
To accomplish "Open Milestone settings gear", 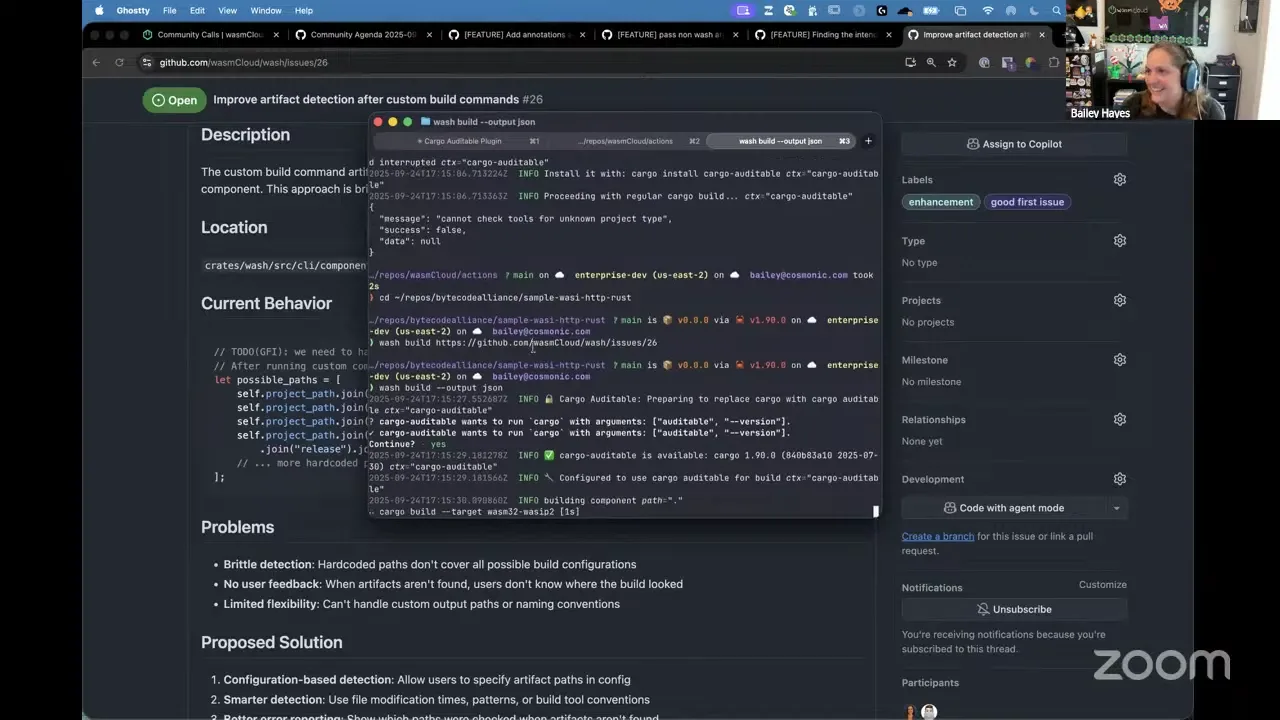I will tap(1120, 360).
